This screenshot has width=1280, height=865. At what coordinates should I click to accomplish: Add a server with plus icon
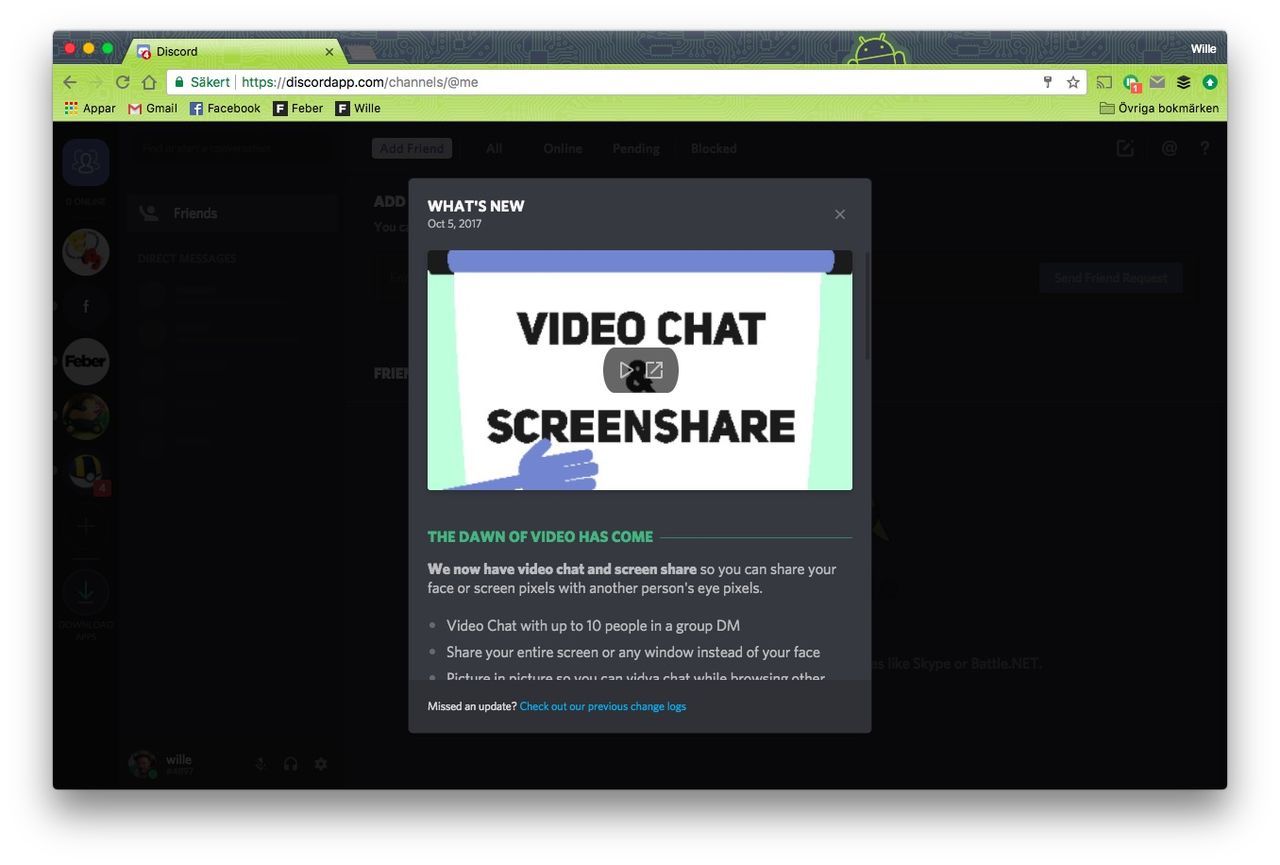tap(86, 526)
